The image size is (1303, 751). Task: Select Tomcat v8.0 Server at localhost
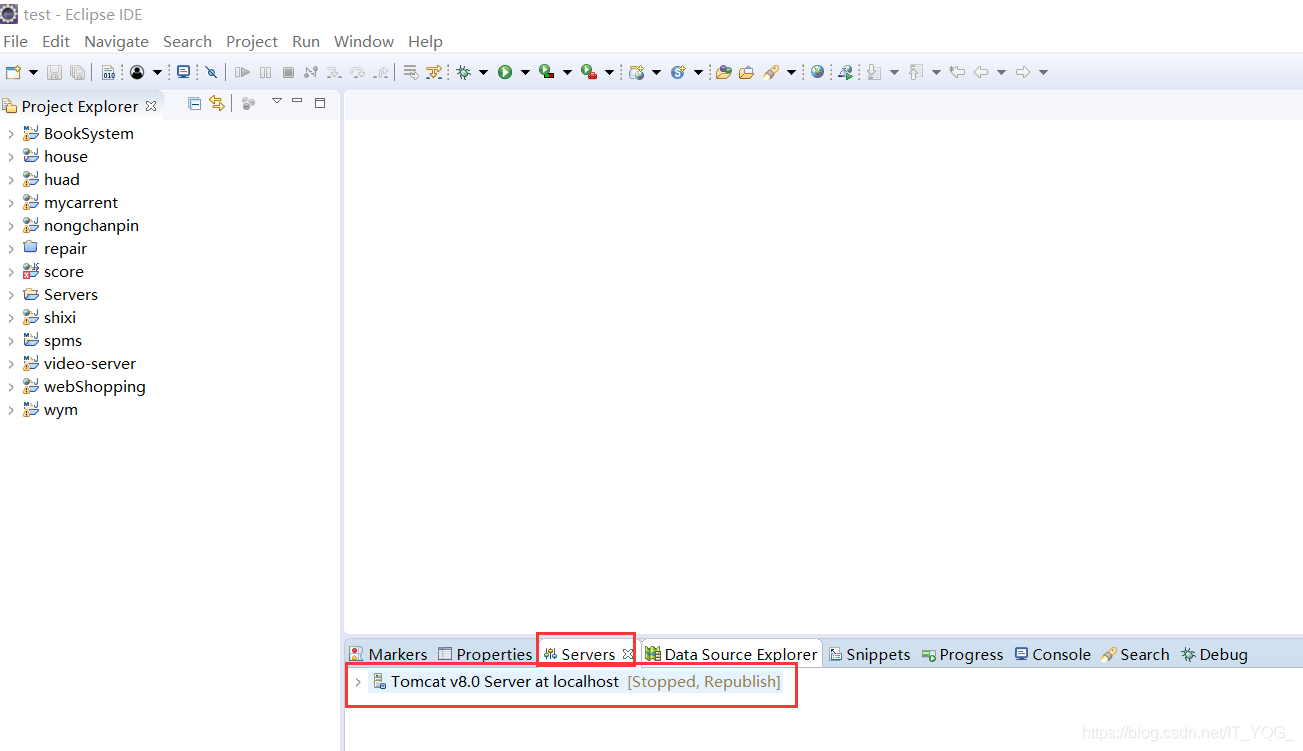pos(505,682)
